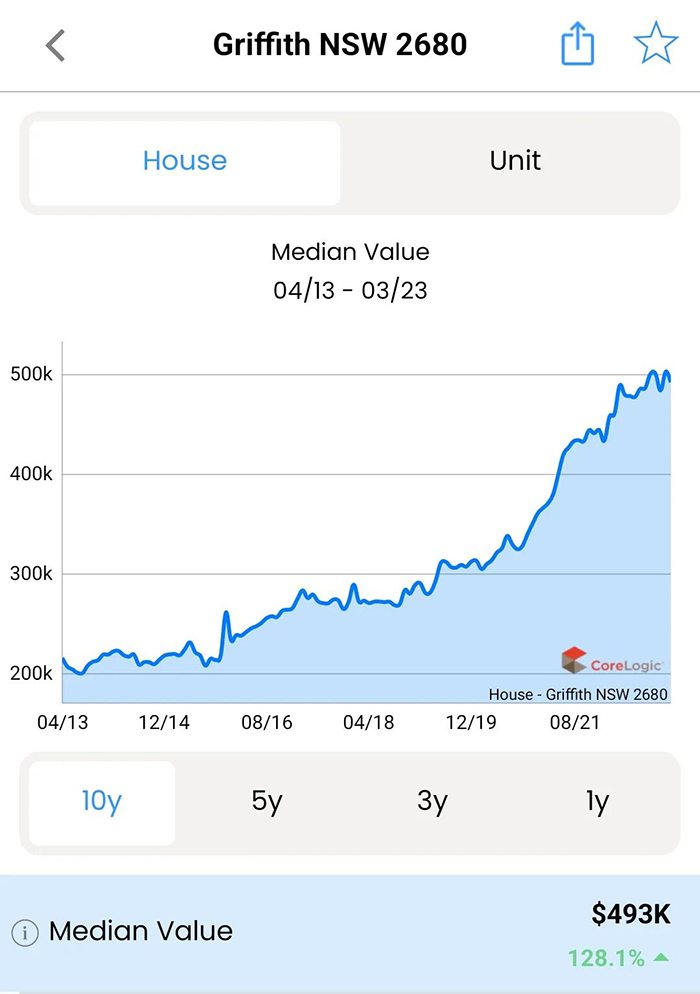Viewport: 700px width, 994px height.
Task: Tap the green upward growth arrow
Action: (x=661, y=957)
